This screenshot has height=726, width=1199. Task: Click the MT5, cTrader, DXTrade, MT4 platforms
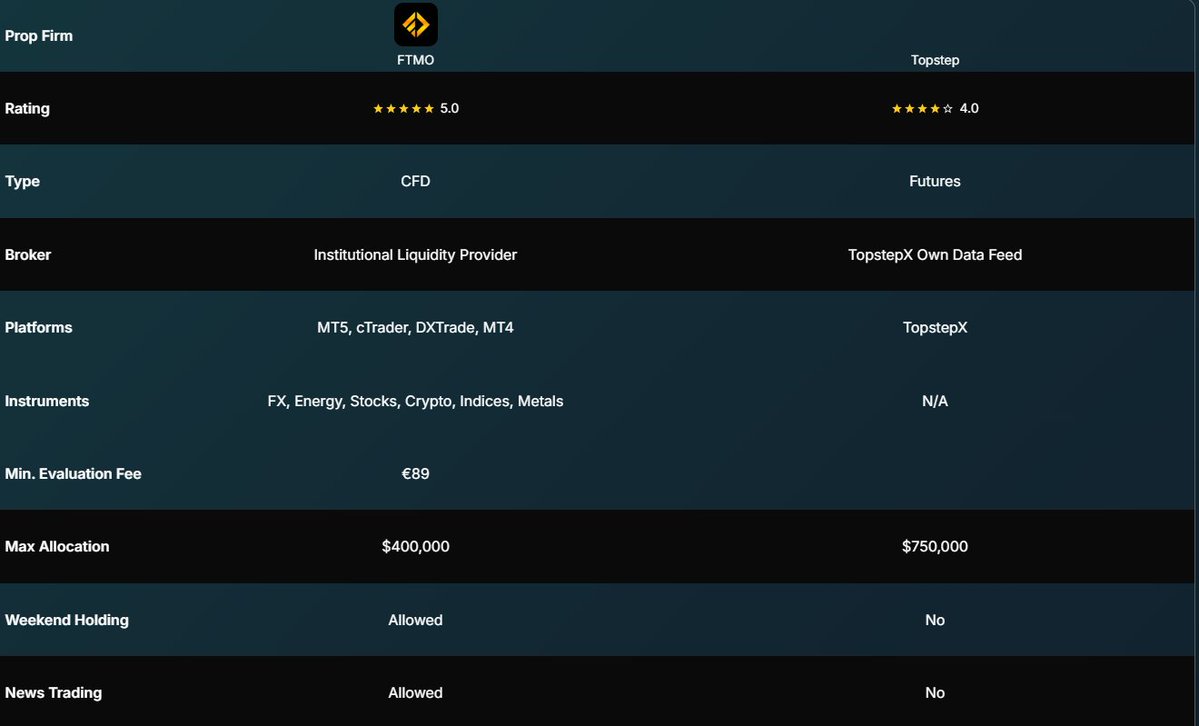click(x=415, y=327)
